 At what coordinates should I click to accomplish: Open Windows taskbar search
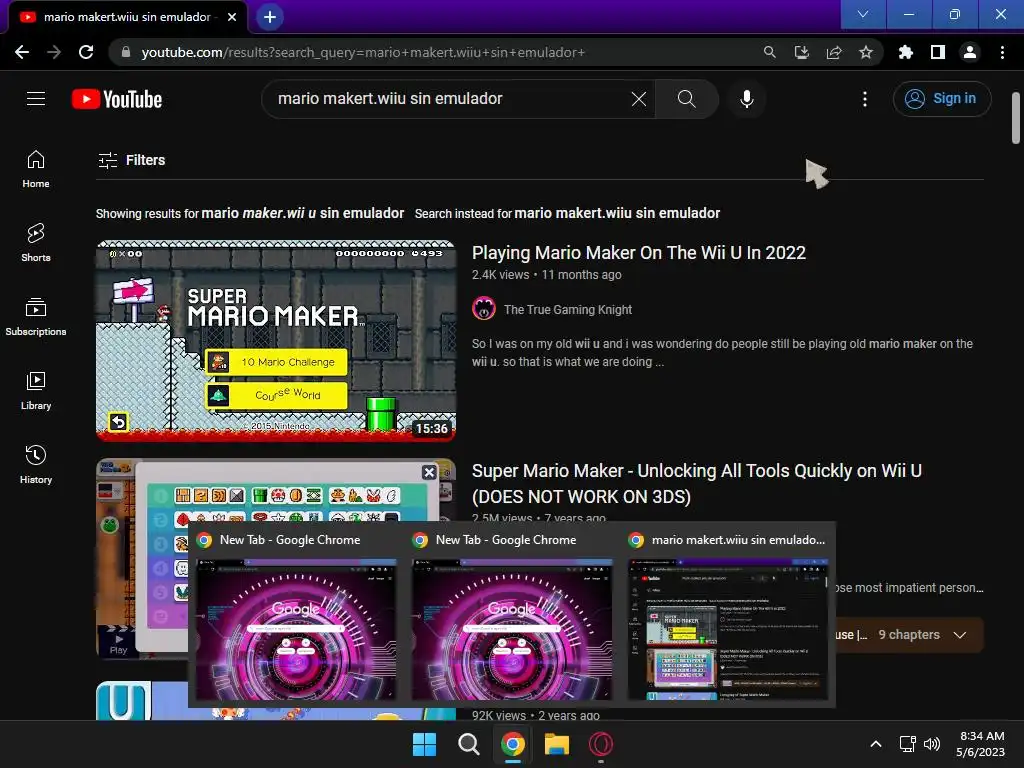click(468, 744)
